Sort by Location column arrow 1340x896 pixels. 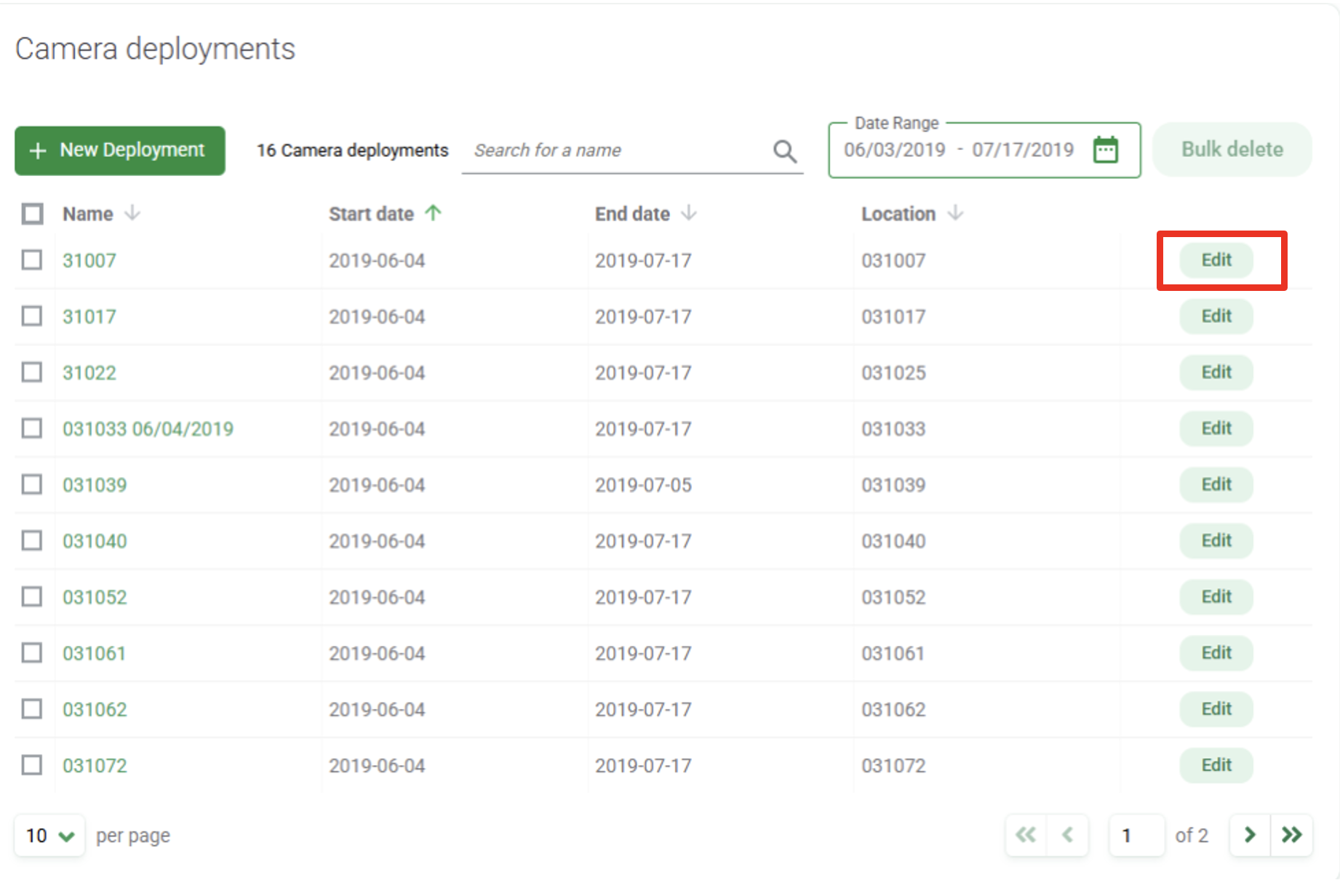pyautogui.click(x=955, y=213)
